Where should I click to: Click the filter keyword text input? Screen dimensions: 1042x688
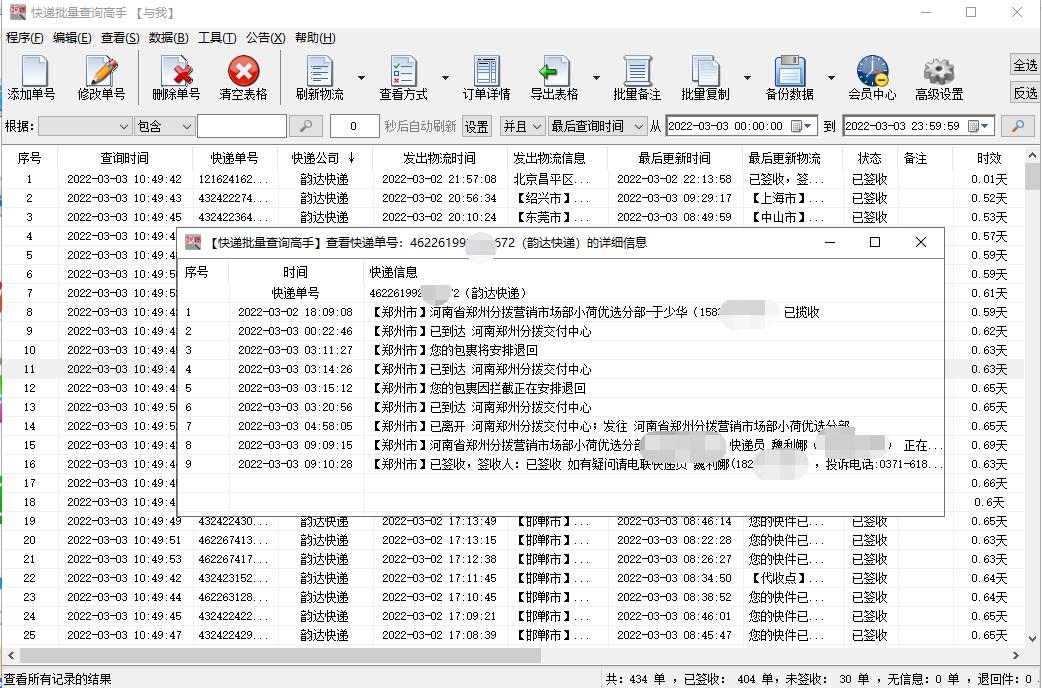(242, 126)
